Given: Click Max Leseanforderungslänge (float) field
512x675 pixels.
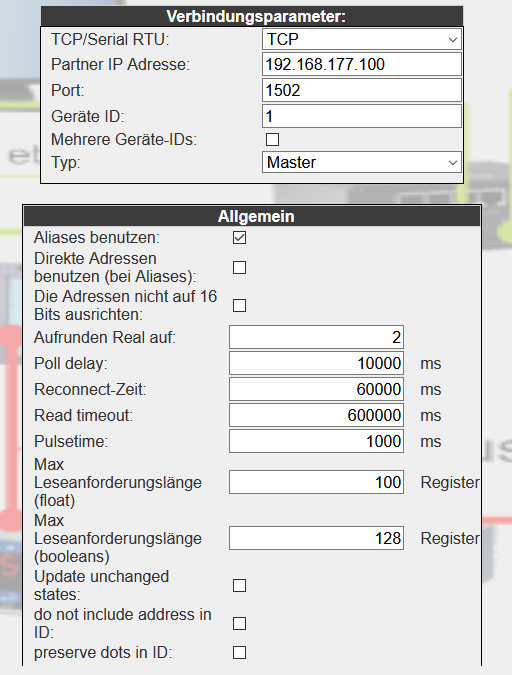Looking at the screenshot, I should click(x=316, y=482).
